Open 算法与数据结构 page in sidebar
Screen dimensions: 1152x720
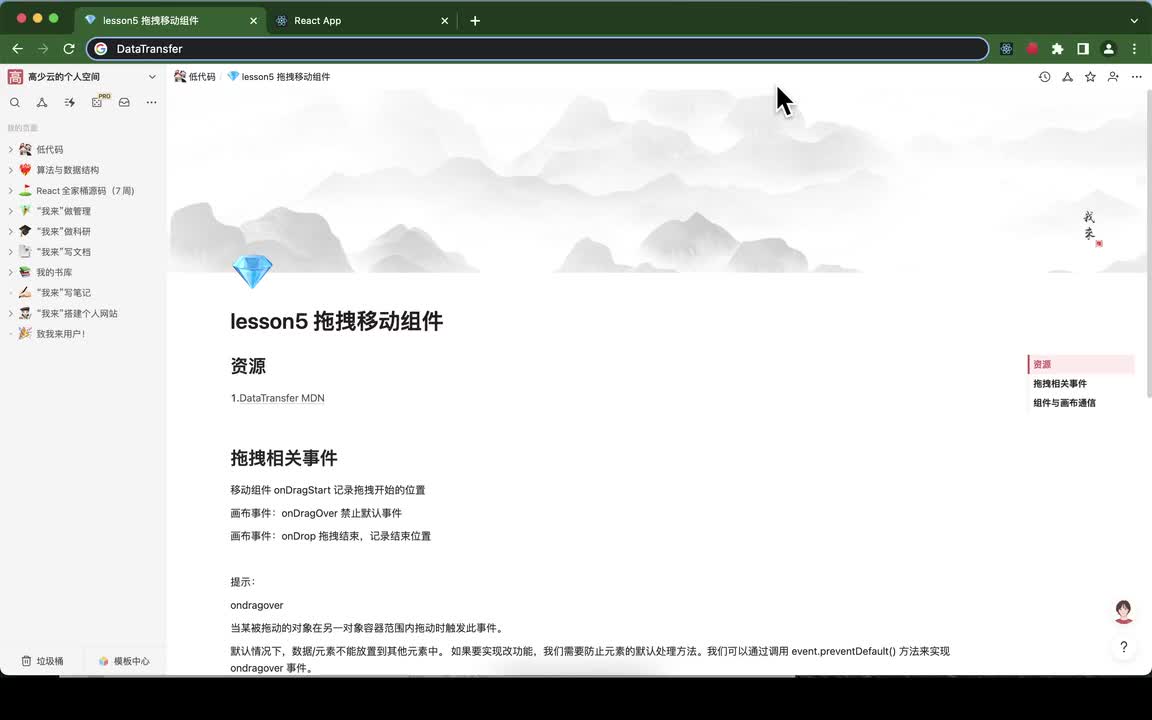tap(68, 170)
